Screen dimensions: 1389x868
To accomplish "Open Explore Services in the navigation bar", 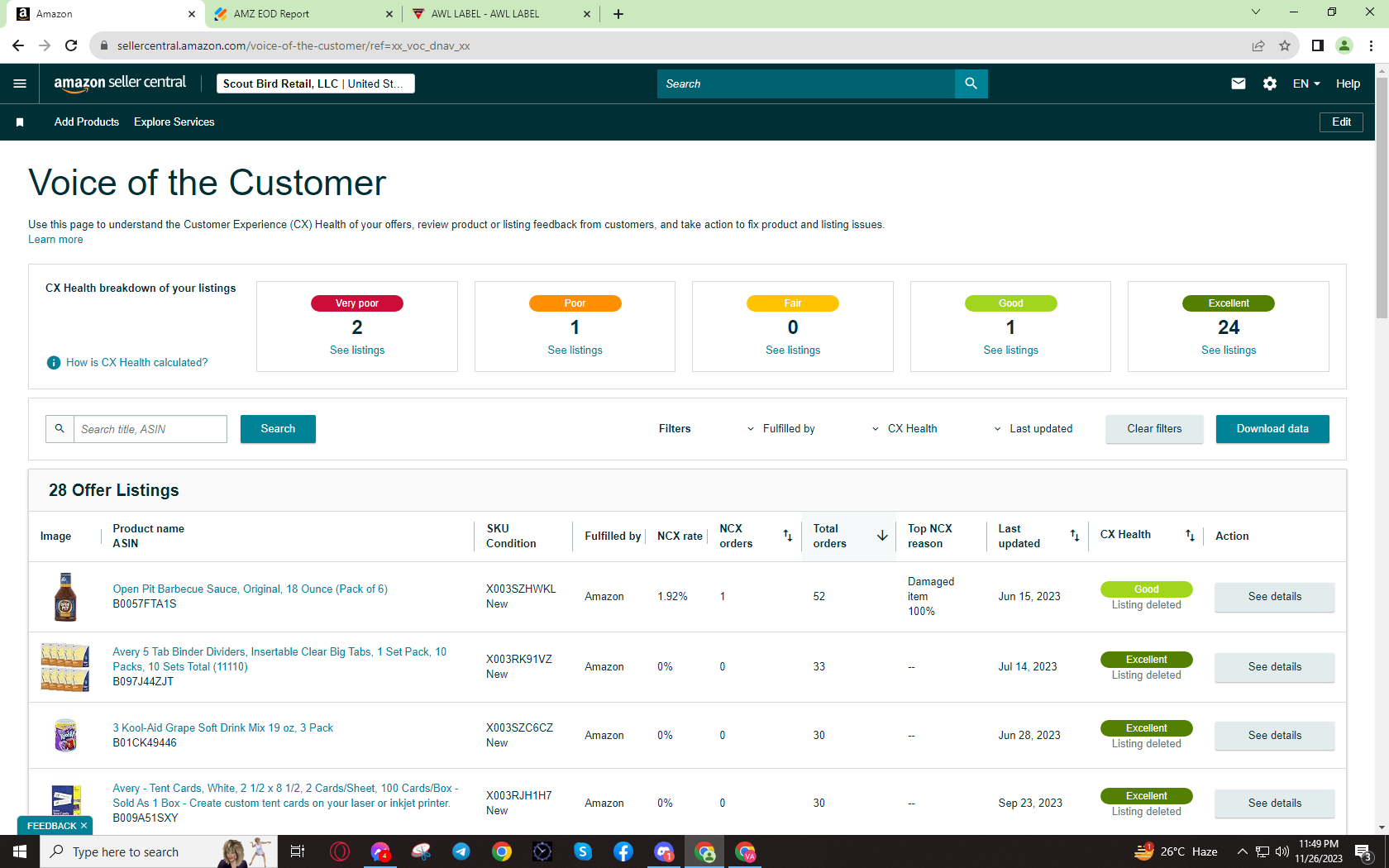I will point(174,122).
